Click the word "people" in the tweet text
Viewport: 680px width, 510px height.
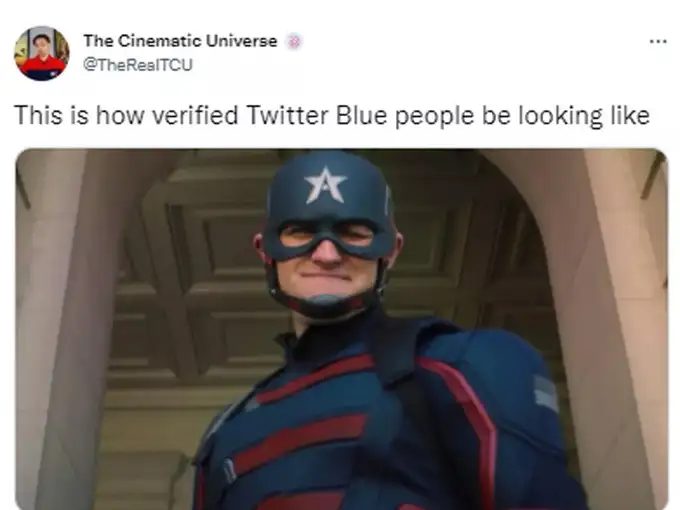coord(434,116)
